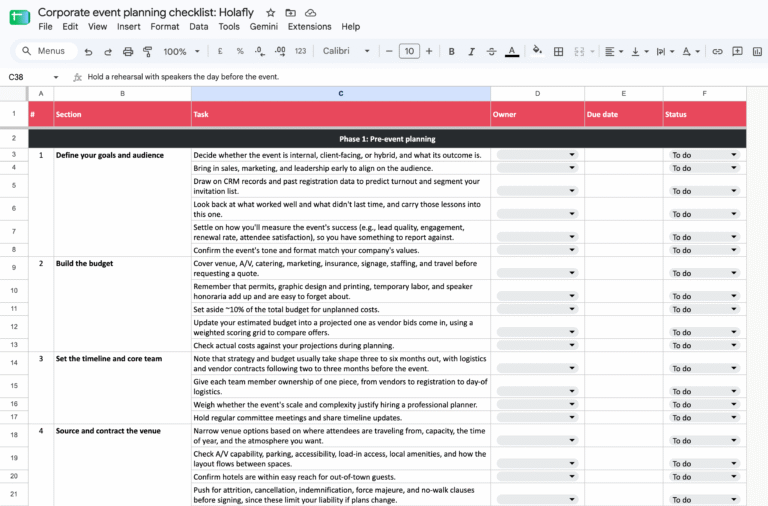768x506 pixels.
Task: Click the document title text
Action: tap(145, 12)
